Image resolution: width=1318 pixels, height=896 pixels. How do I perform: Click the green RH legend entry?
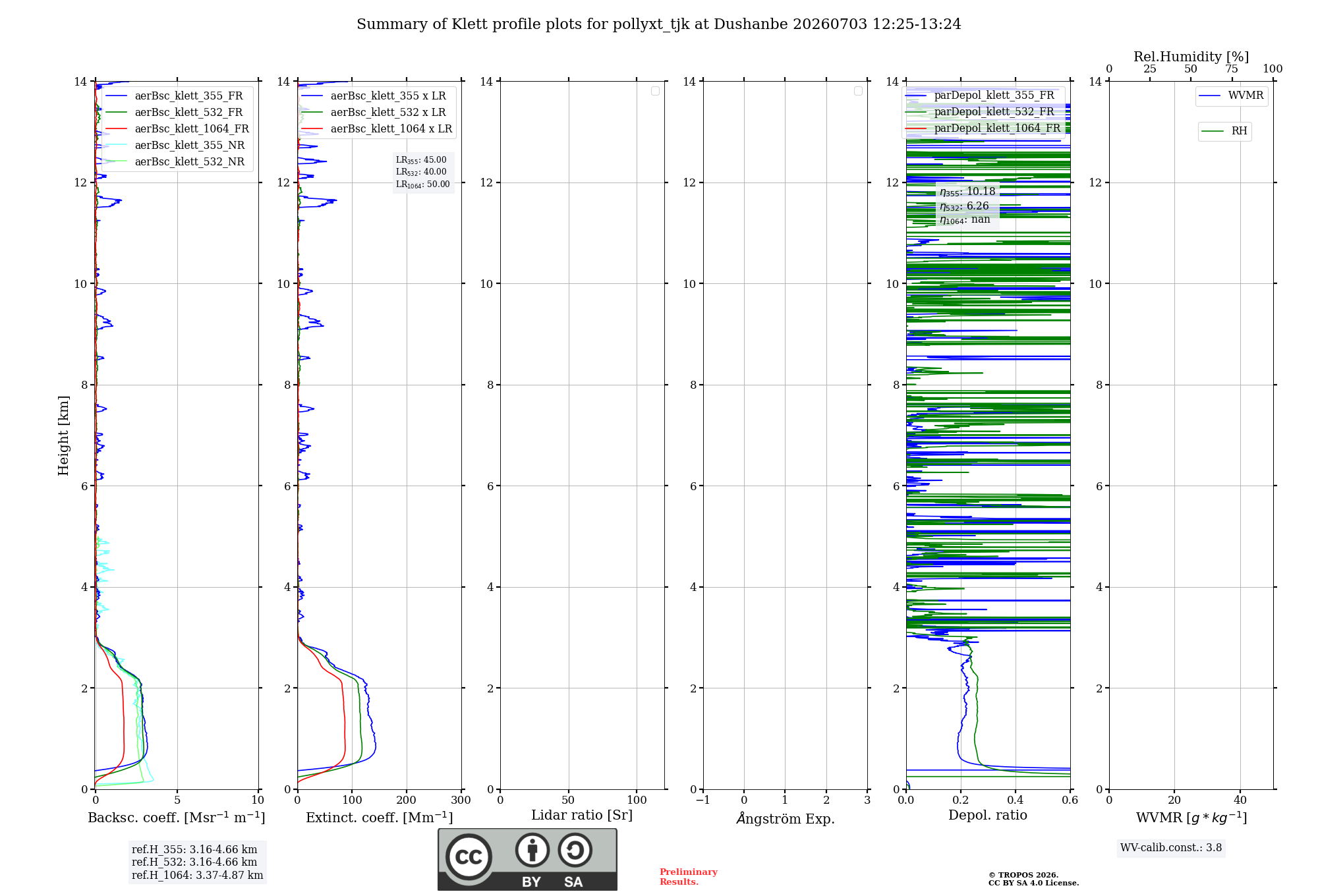click(x=1224, y=131)
